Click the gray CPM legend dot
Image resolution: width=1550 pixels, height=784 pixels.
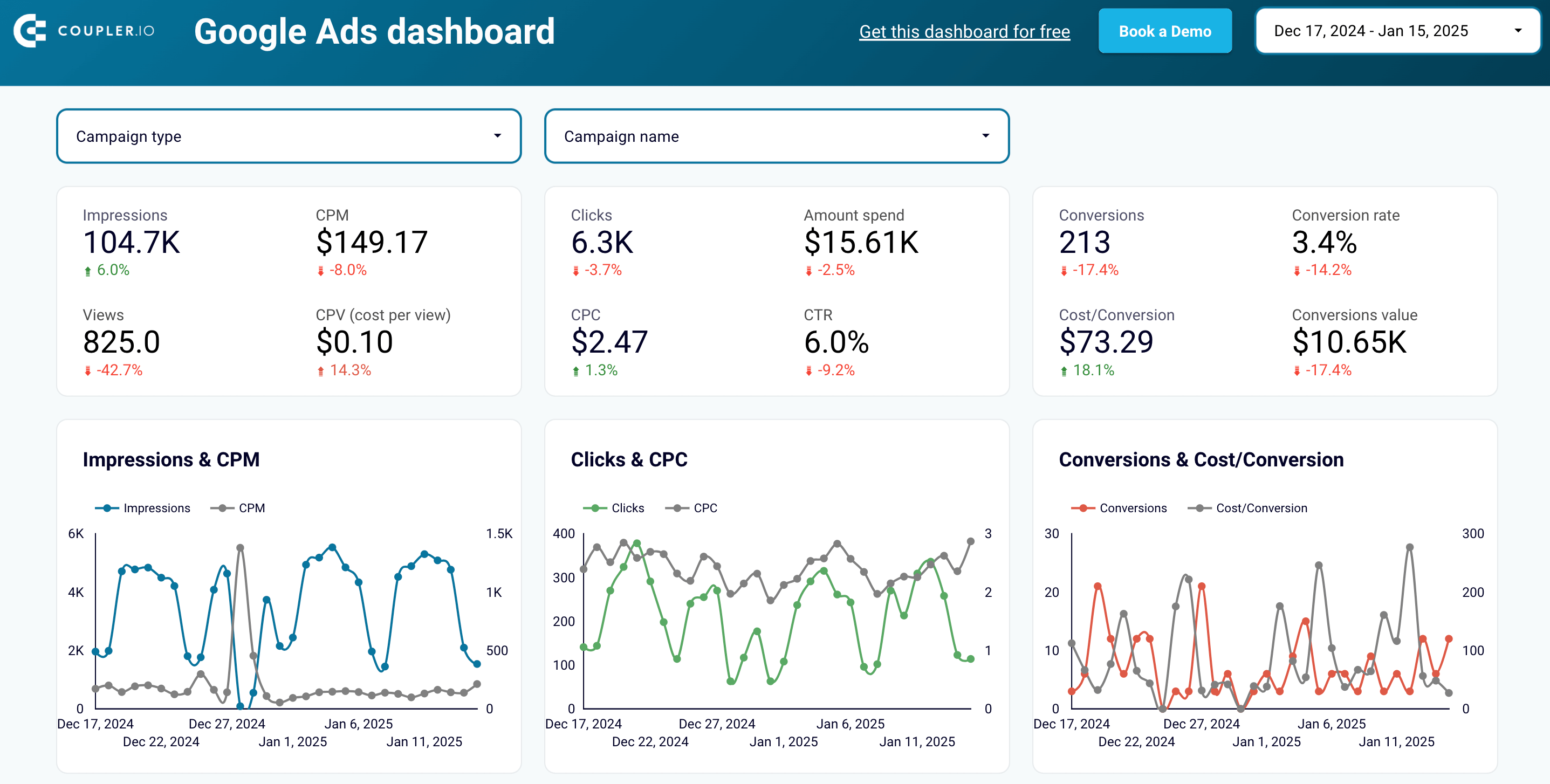coord(222,507)
